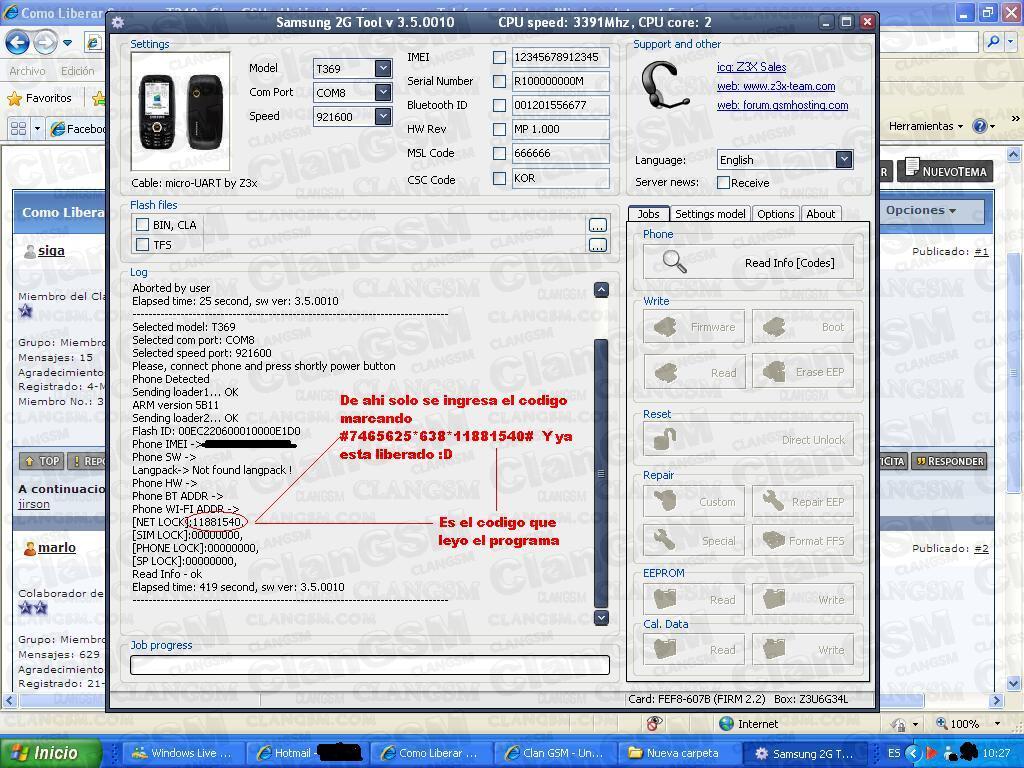The height and width of the screenshot is (768, 1024).
Task: Open the About tab
Action: (820, 213)
